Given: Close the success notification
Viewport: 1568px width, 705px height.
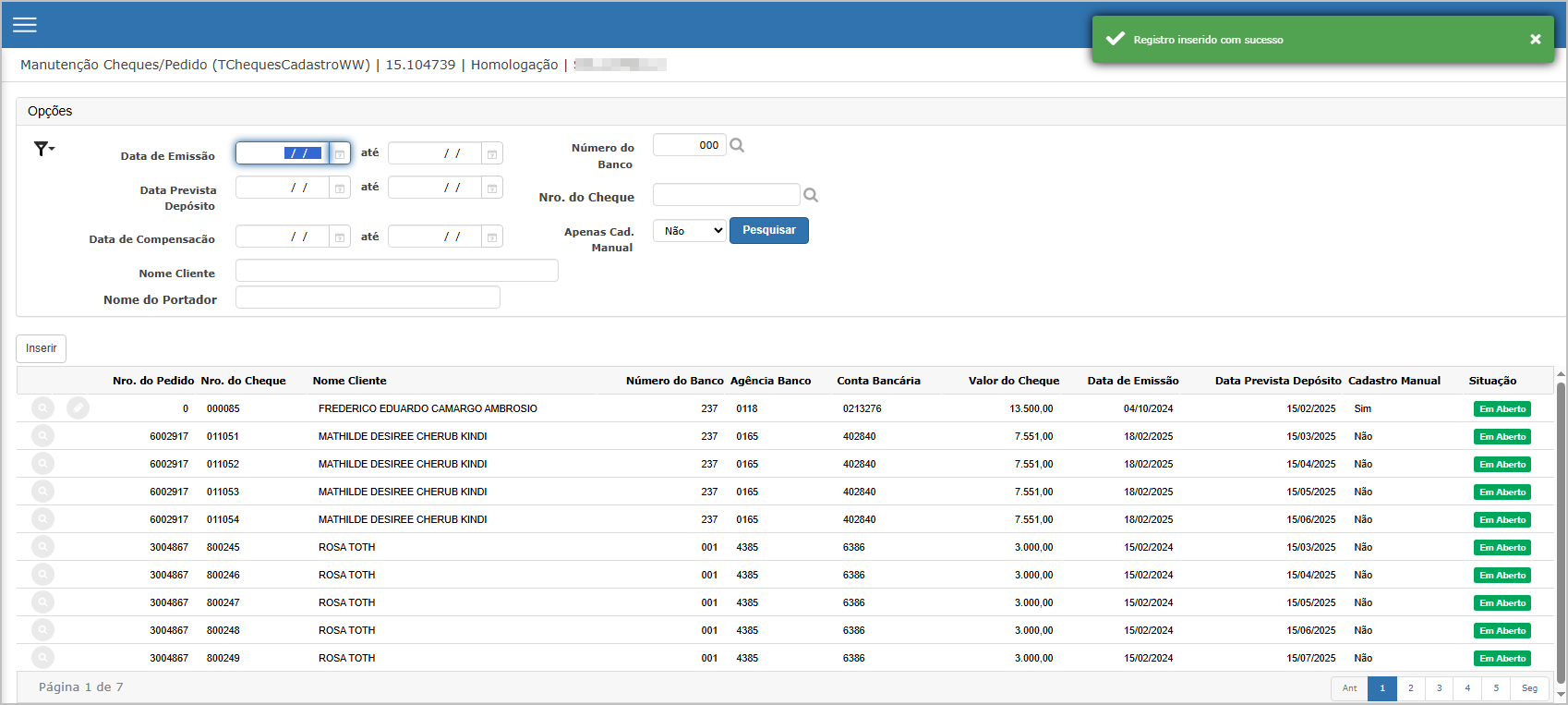Looking at the screenshot, I should point(1535,39).
